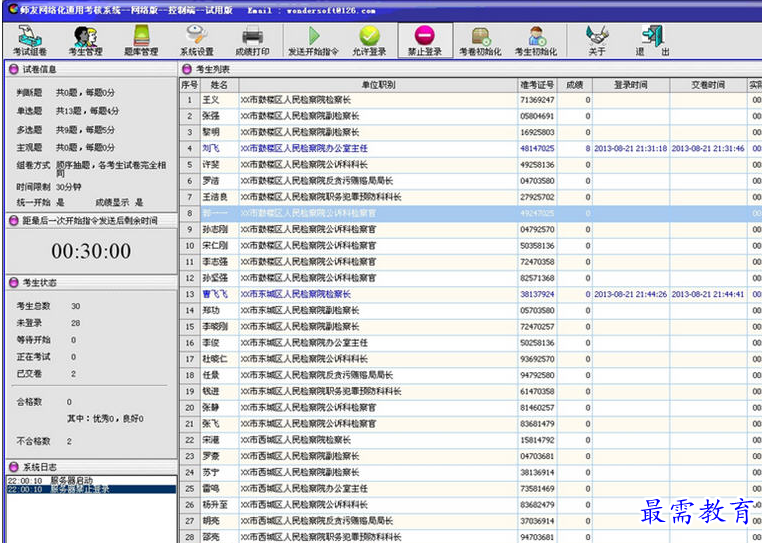This screenshot has width=762, height=543.
Task: Click exam number 48147025
Action: pyautogui.click(x=537, y=148)
